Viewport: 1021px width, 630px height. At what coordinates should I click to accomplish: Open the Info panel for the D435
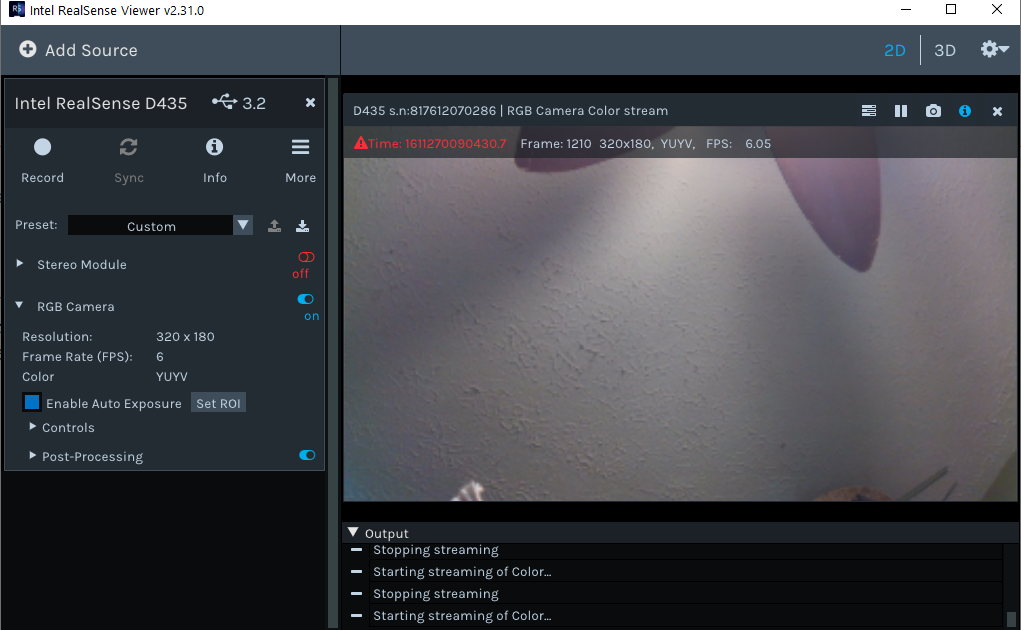pyautogui.click(x=214, y=147)
